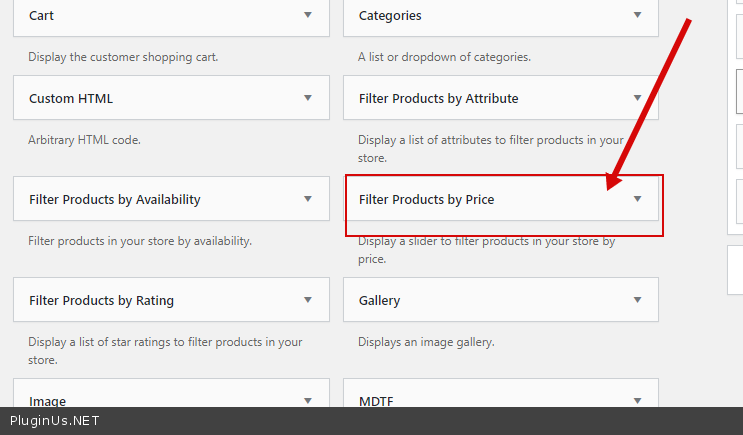
Task: Expand the Categories widget arrow
Action: [637, 15]
